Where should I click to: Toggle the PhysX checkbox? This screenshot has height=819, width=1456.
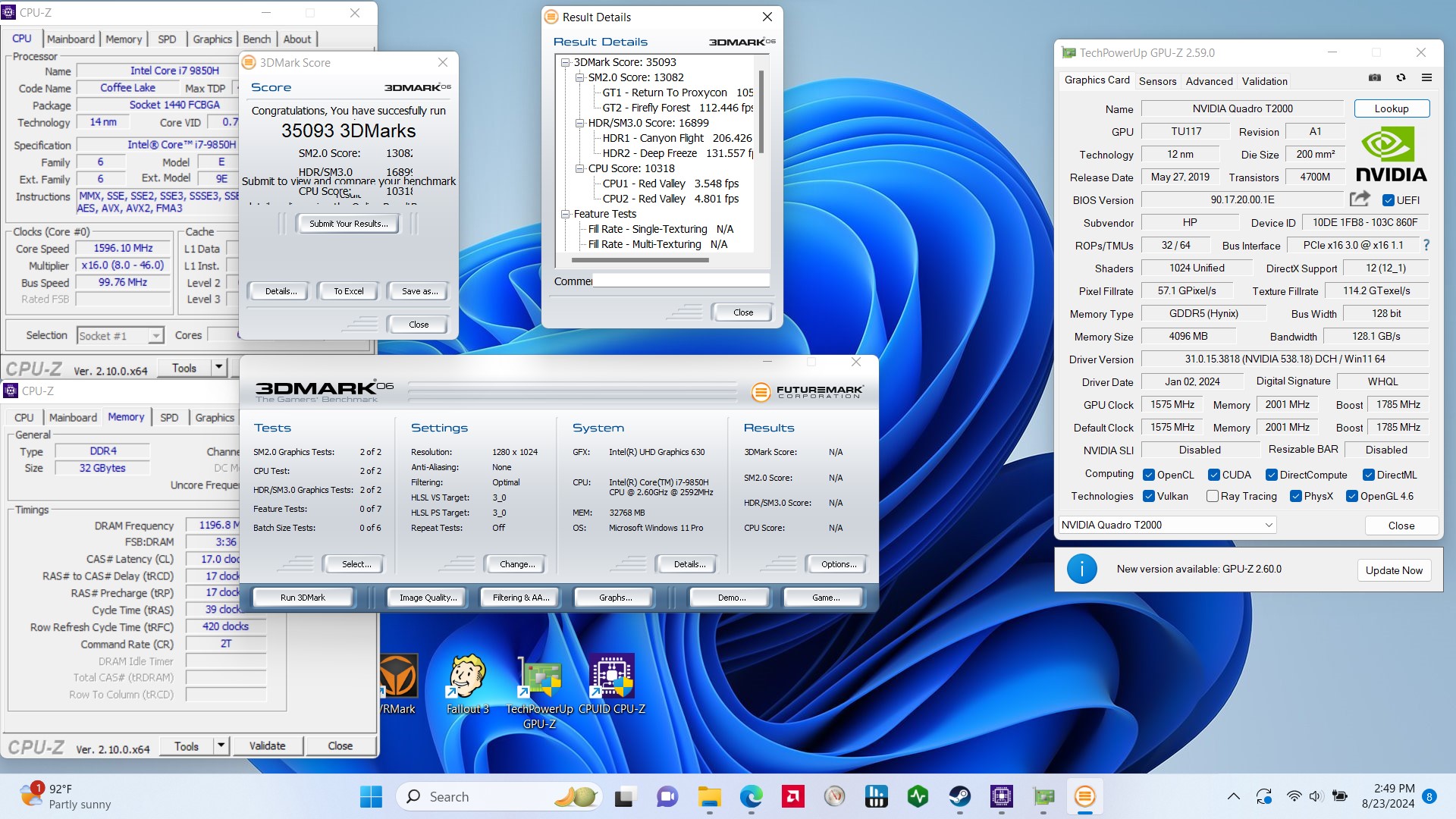1295,496
